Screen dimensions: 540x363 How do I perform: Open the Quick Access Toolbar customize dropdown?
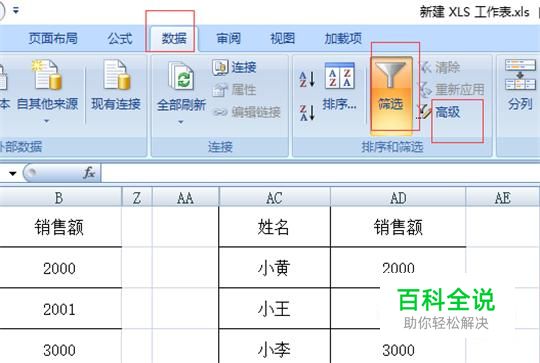click(x=16, y=10)
